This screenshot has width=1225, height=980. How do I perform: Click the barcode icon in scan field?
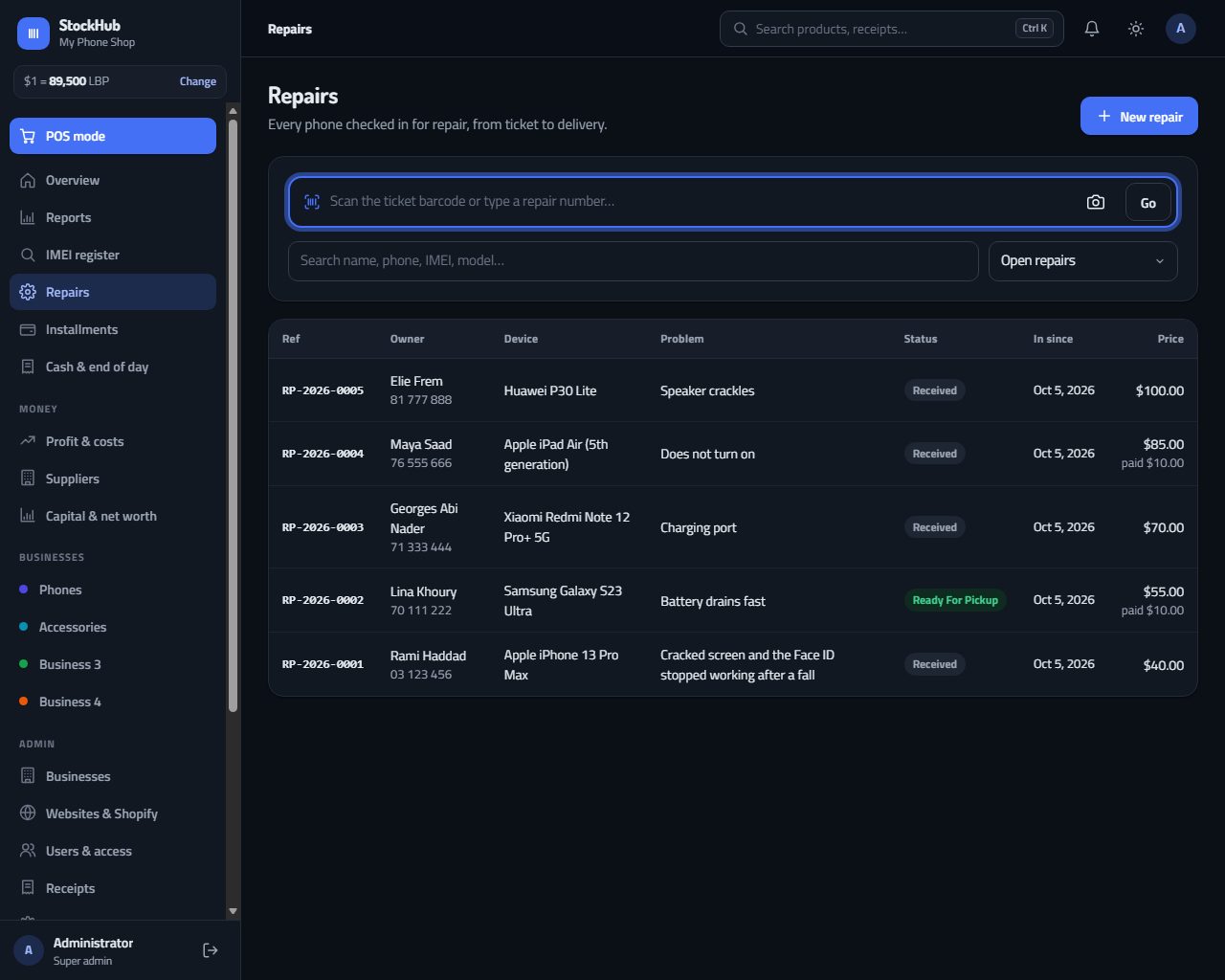(312, 202)
